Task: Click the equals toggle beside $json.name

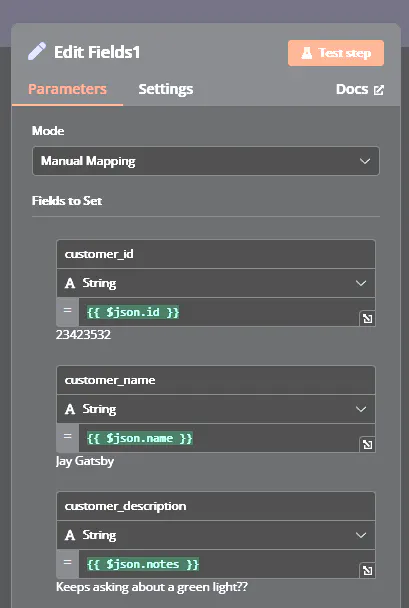Action: click(67, 437)
